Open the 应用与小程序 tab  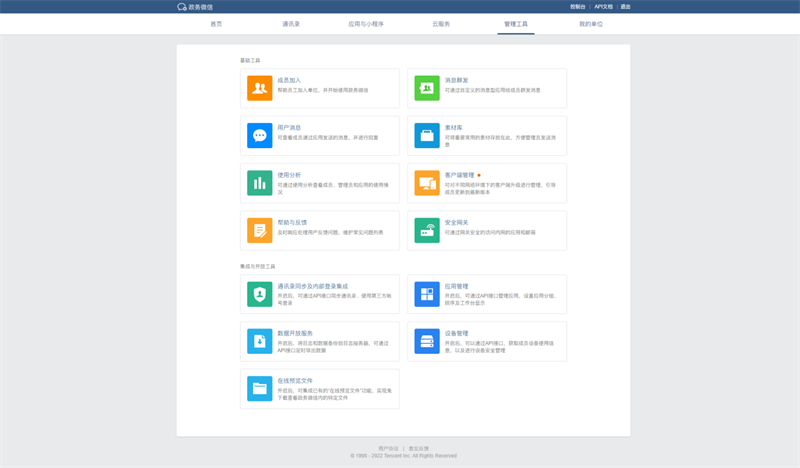(x=365, y=23)
